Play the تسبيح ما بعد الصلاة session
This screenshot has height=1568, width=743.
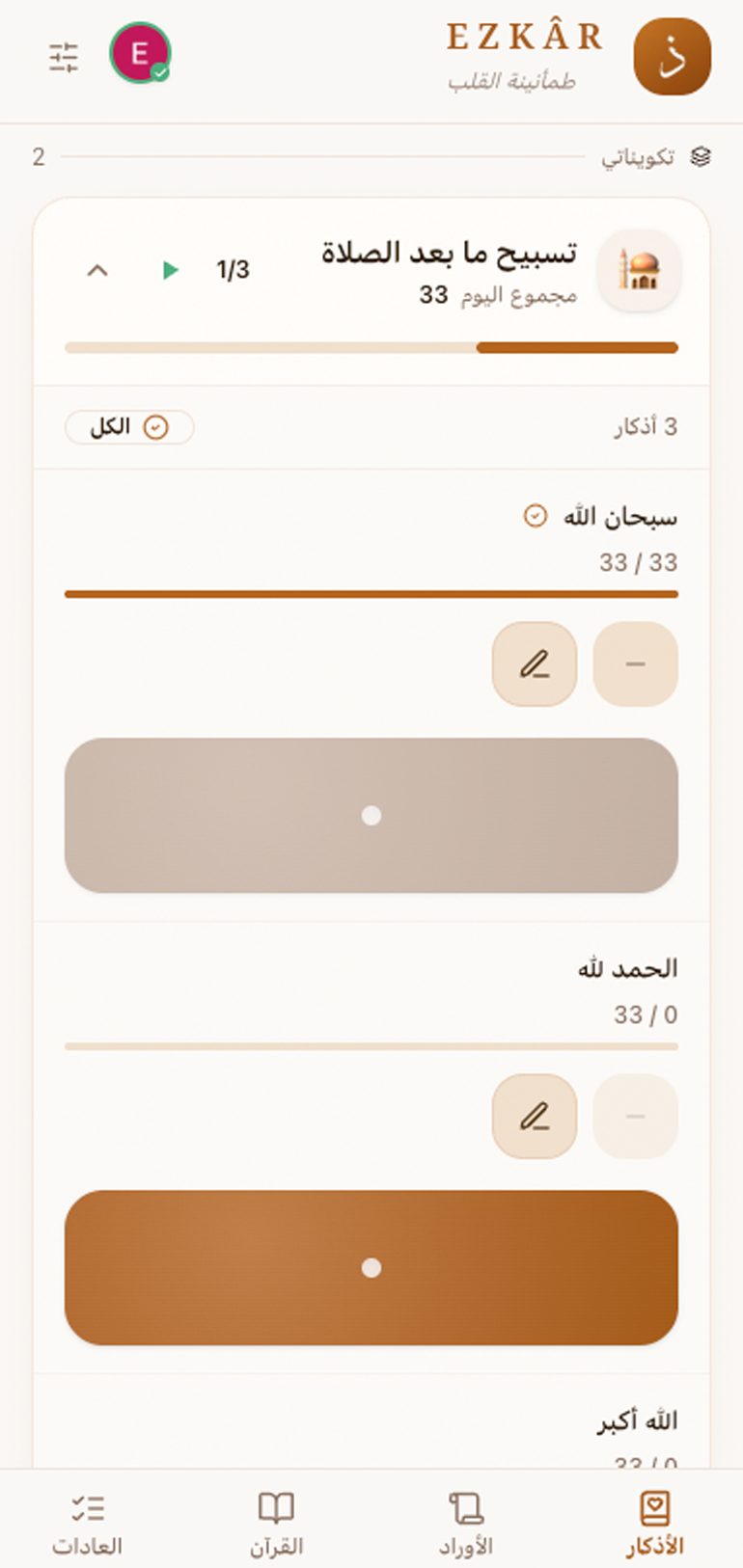(171, 270)
